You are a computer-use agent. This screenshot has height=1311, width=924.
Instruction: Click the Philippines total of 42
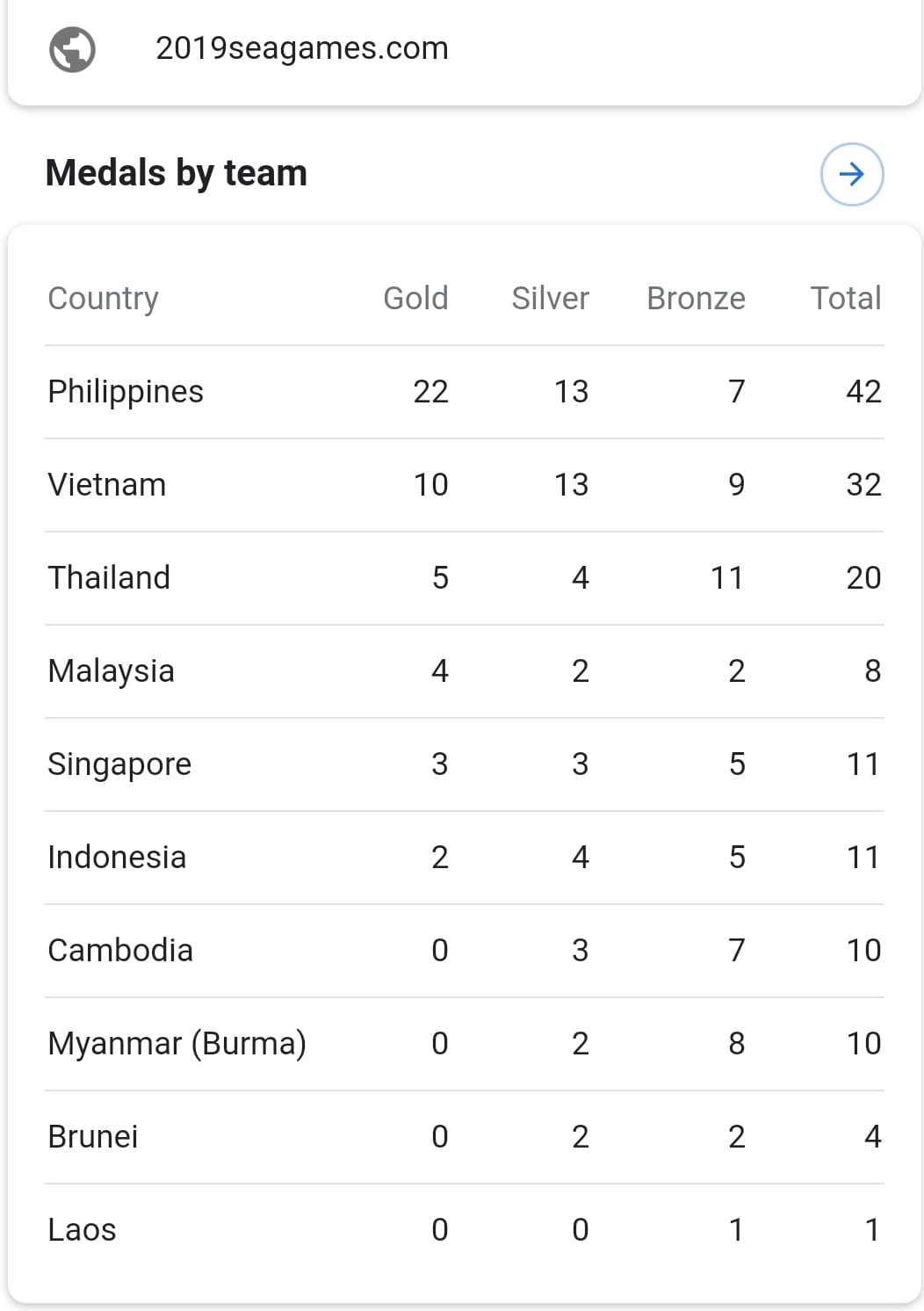[x=863, y=392]
